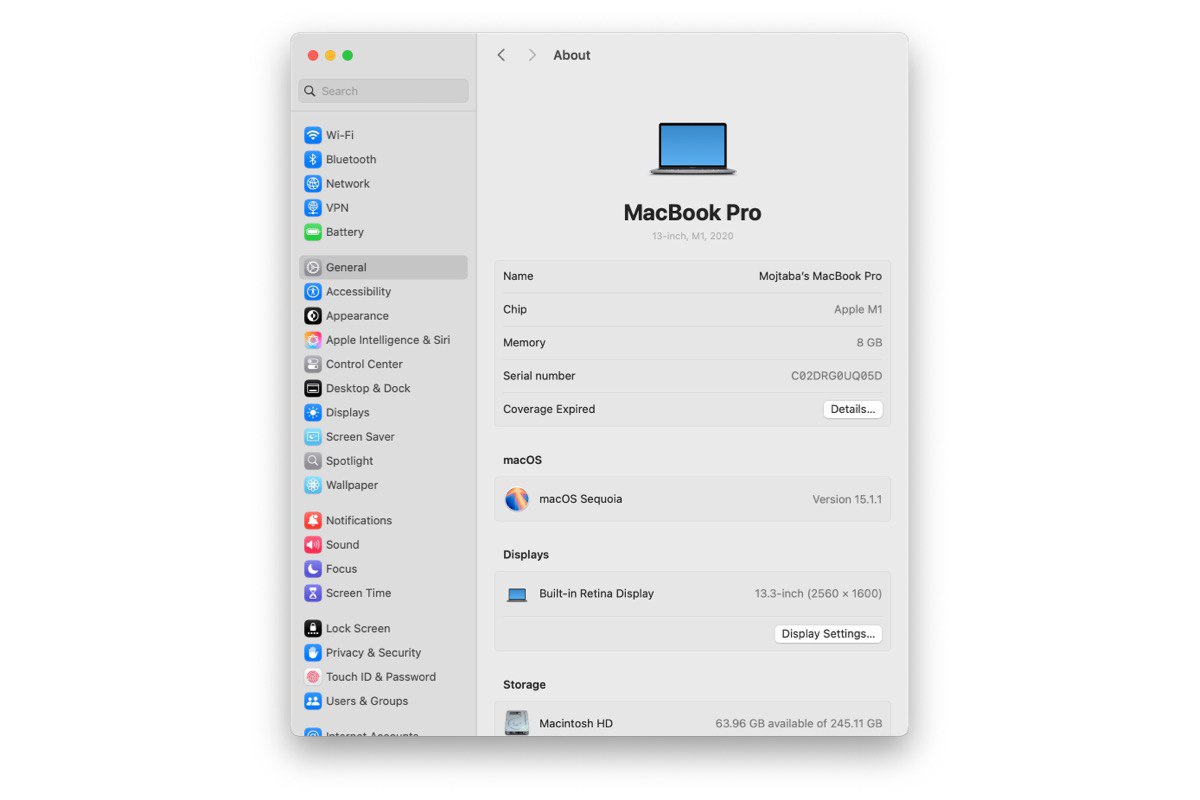Click the Wi-Fi icon in sidebar
The width and height of the screenshot is (1200, 800).
point(313,135)
